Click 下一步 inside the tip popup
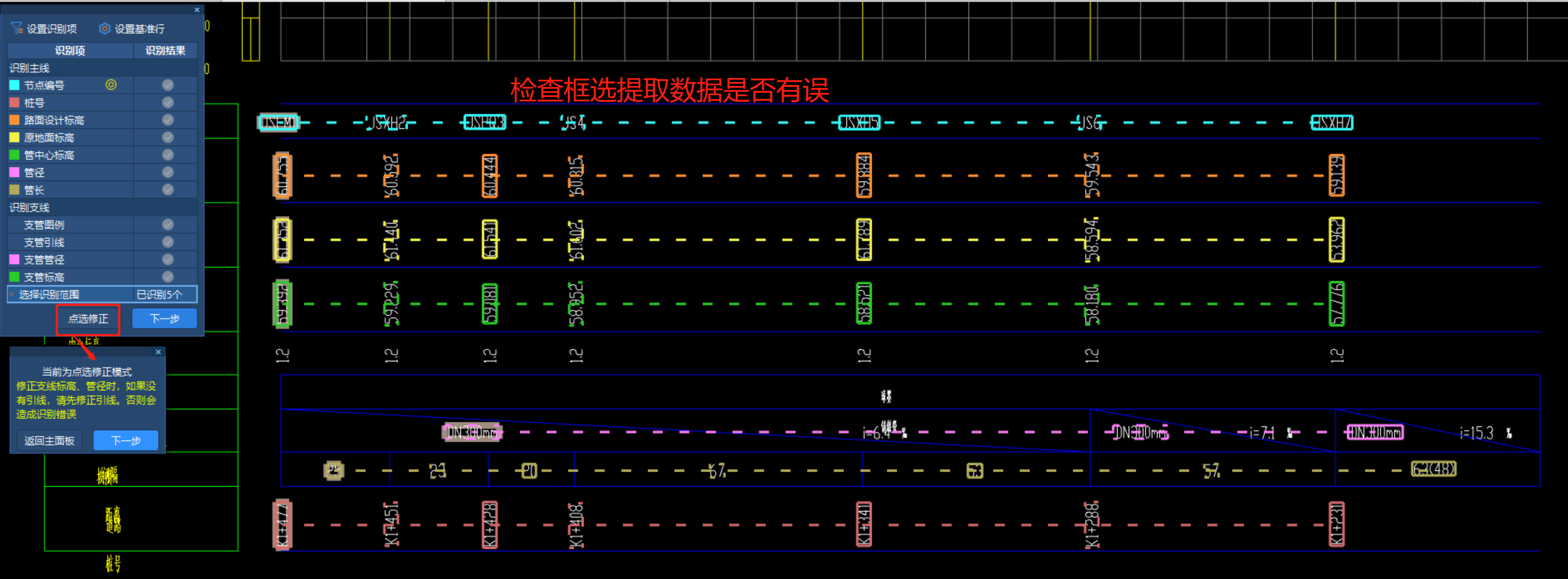 126,440
